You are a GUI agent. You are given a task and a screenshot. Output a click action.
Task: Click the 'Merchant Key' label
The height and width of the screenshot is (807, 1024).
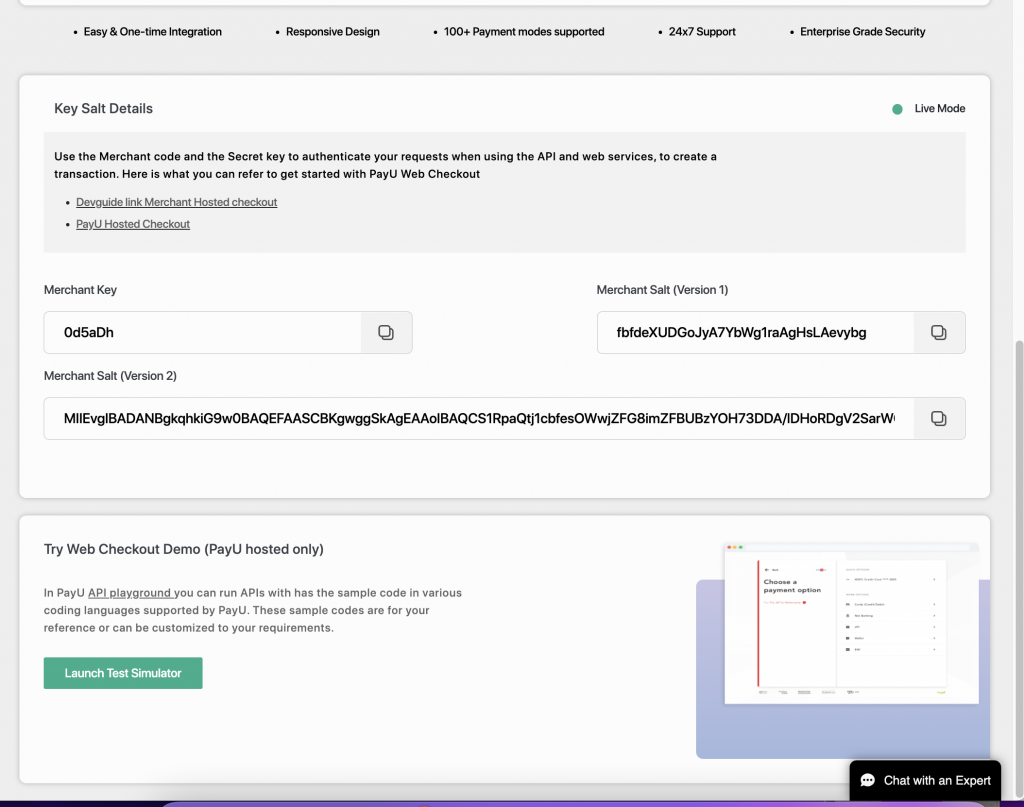click(80, 290)
